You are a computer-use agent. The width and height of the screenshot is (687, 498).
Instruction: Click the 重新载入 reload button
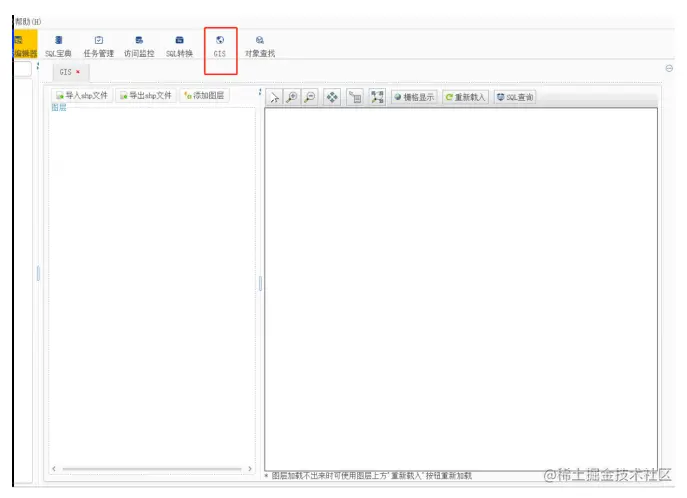click(465, 97)
